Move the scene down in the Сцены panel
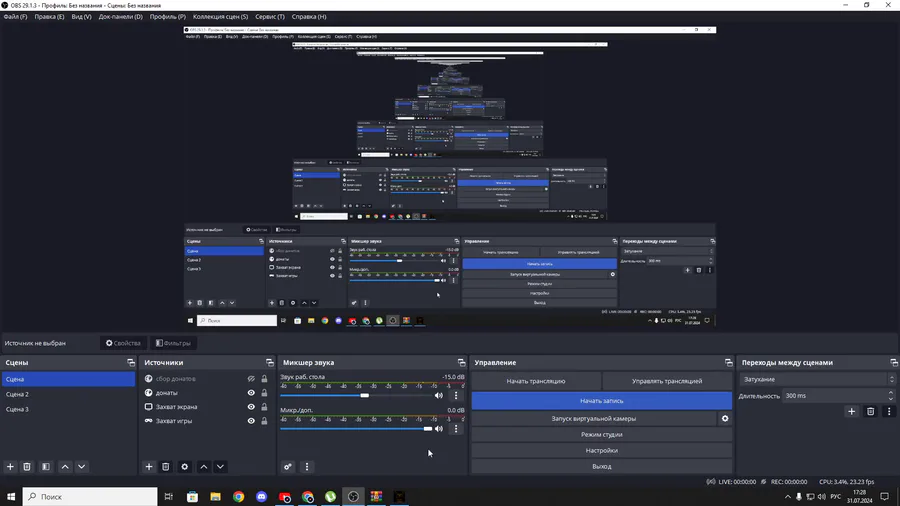 (x=82, y=467)
